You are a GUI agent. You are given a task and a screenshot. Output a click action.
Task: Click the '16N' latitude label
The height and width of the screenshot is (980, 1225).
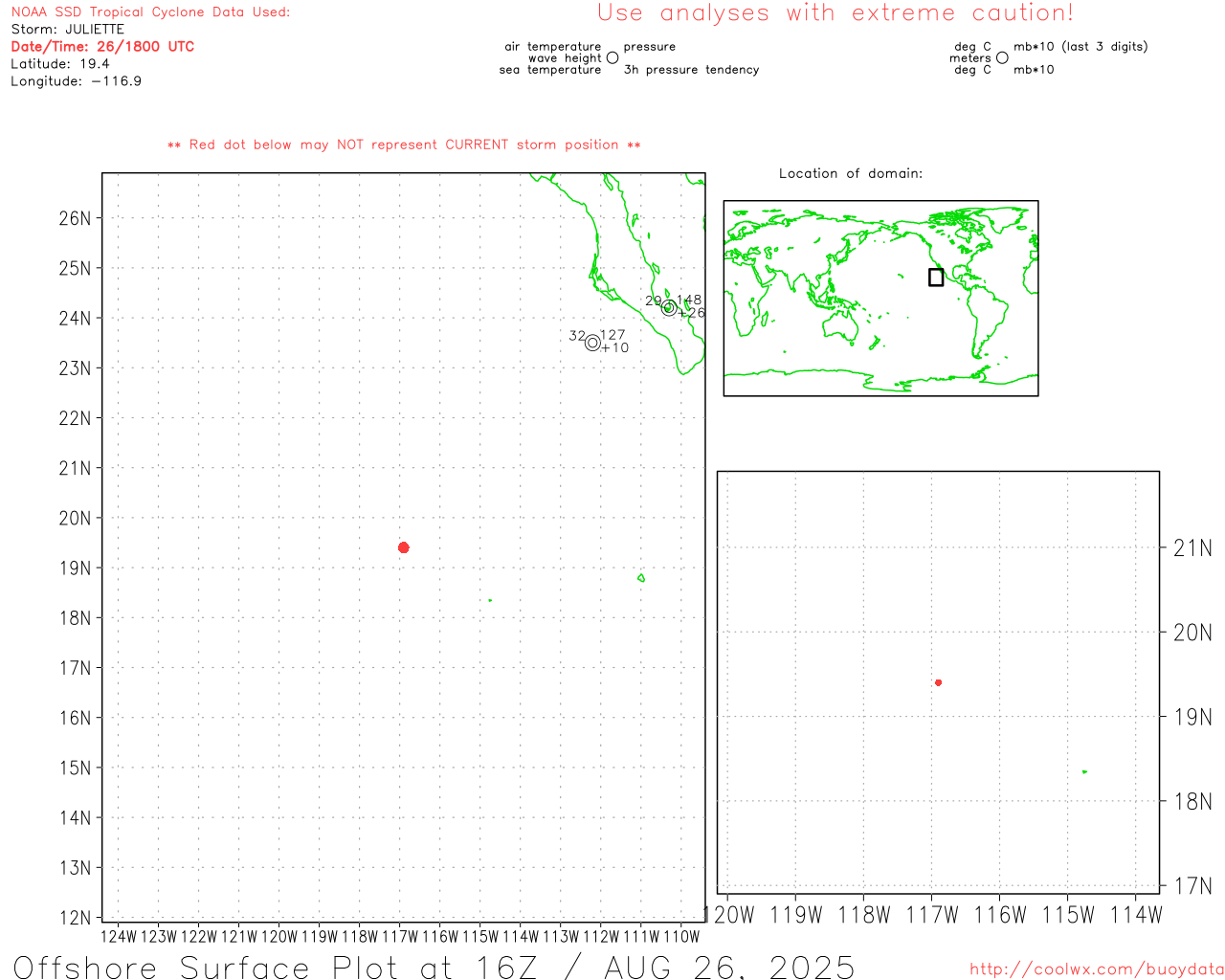tap(75, 718)
